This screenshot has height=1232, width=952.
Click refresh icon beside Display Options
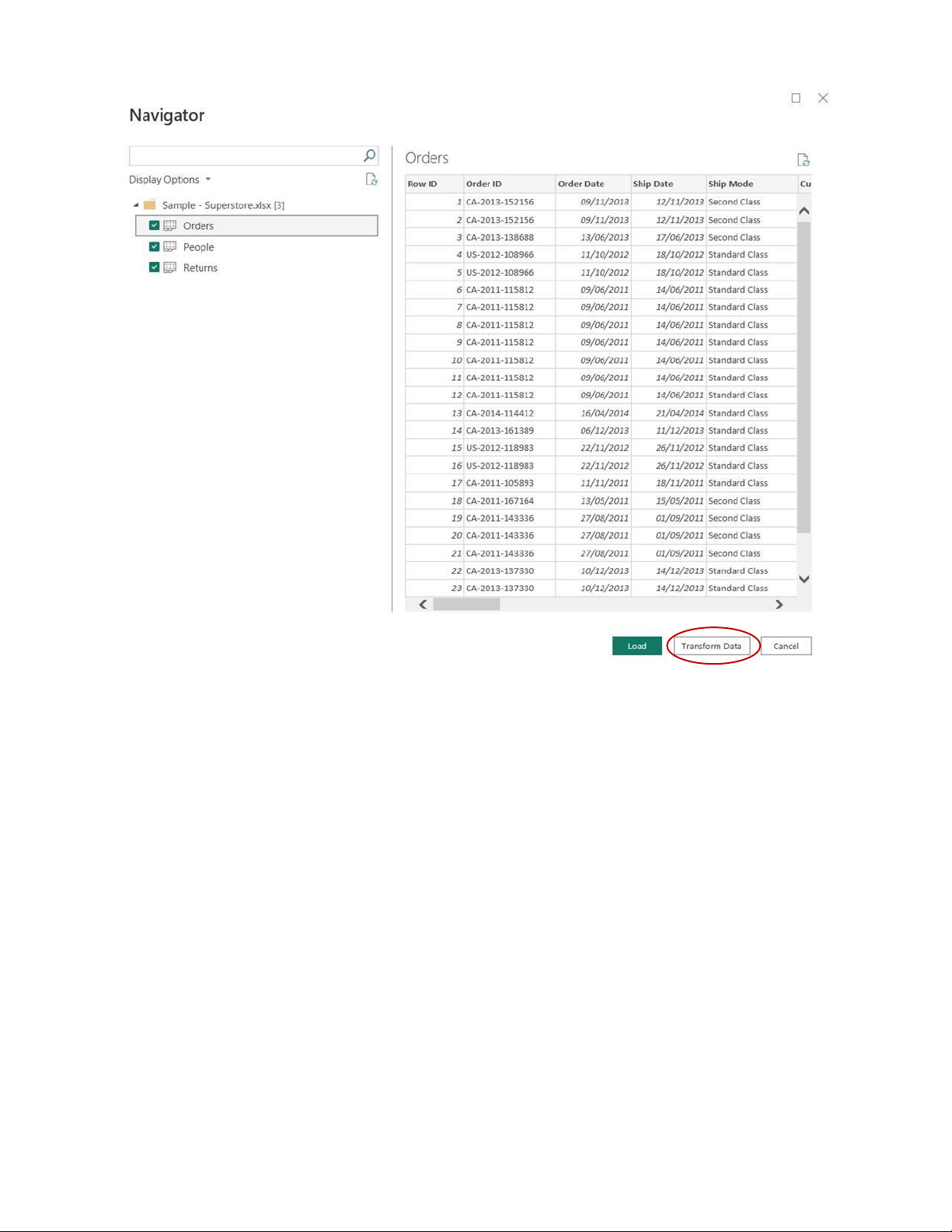(x=371, y=180)
